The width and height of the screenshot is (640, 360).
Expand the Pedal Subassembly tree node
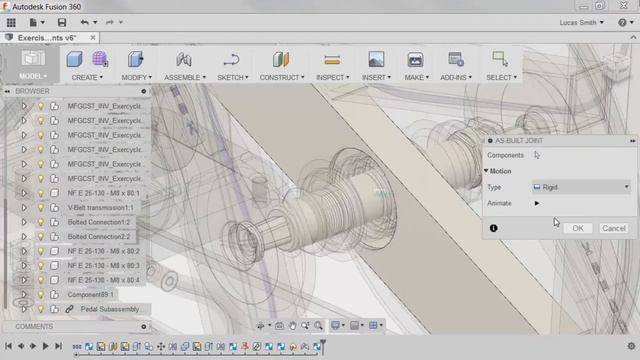click(x=24, y=309)
